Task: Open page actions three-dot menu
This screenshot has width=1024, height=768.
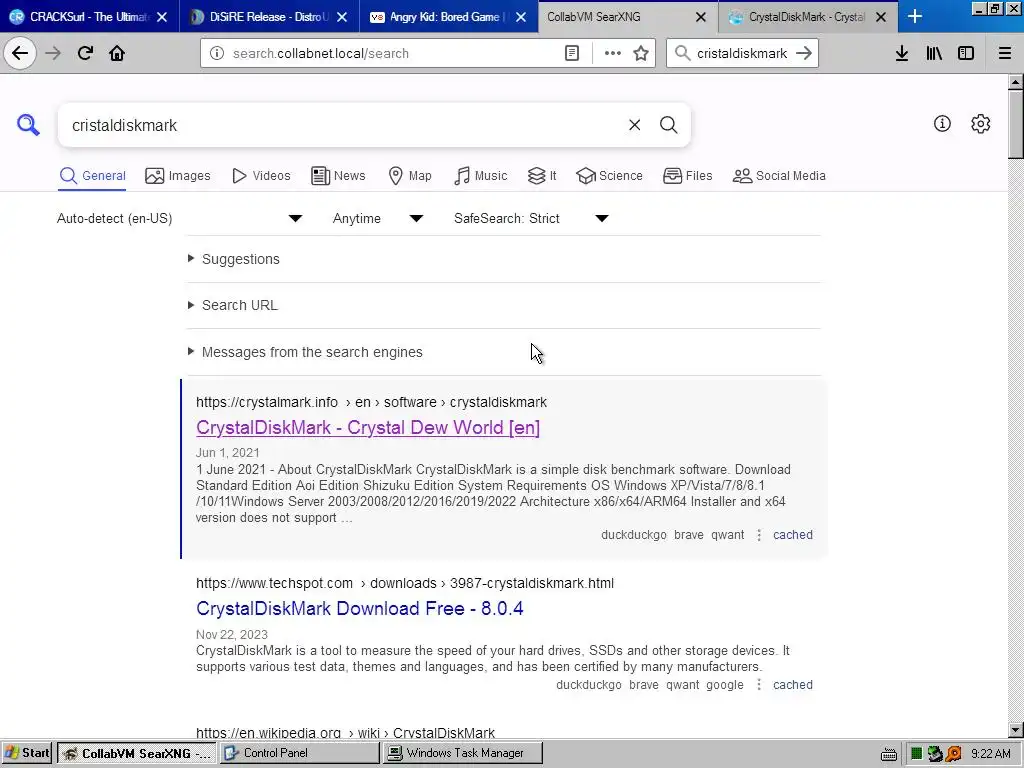Action: coord(613,53)
